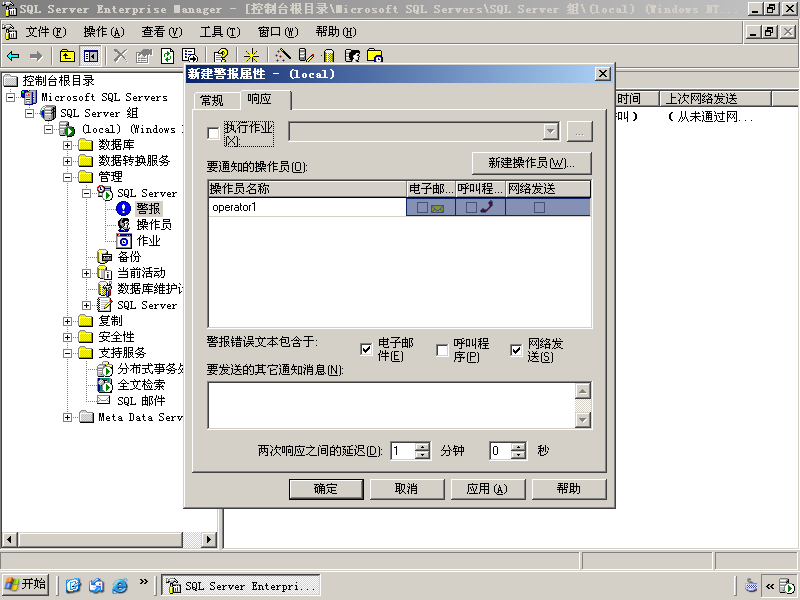Click the 取消 cancel button
The height and width of the screenshot is (600, 800).
click(407, 489)
